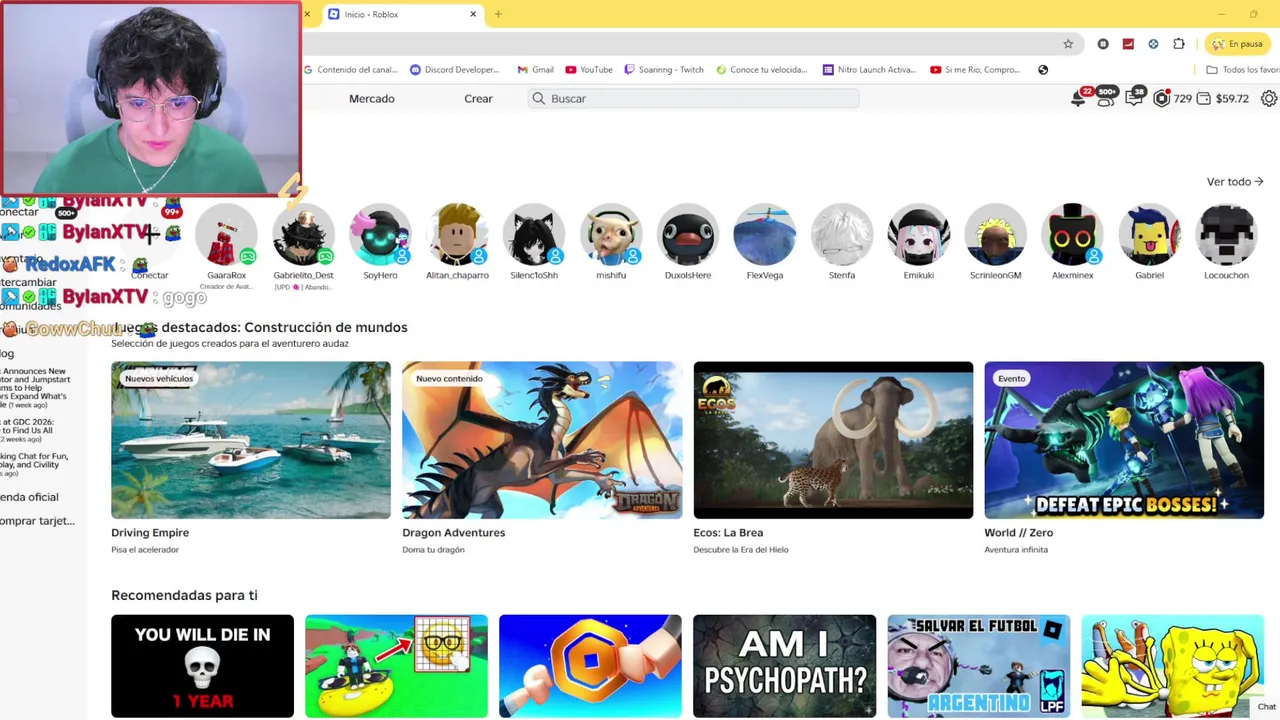Image resolution: width=1280 pixels, height=720 pixels.
Task: Click the globe bookmark icon
Action: tap(1043, 70)
